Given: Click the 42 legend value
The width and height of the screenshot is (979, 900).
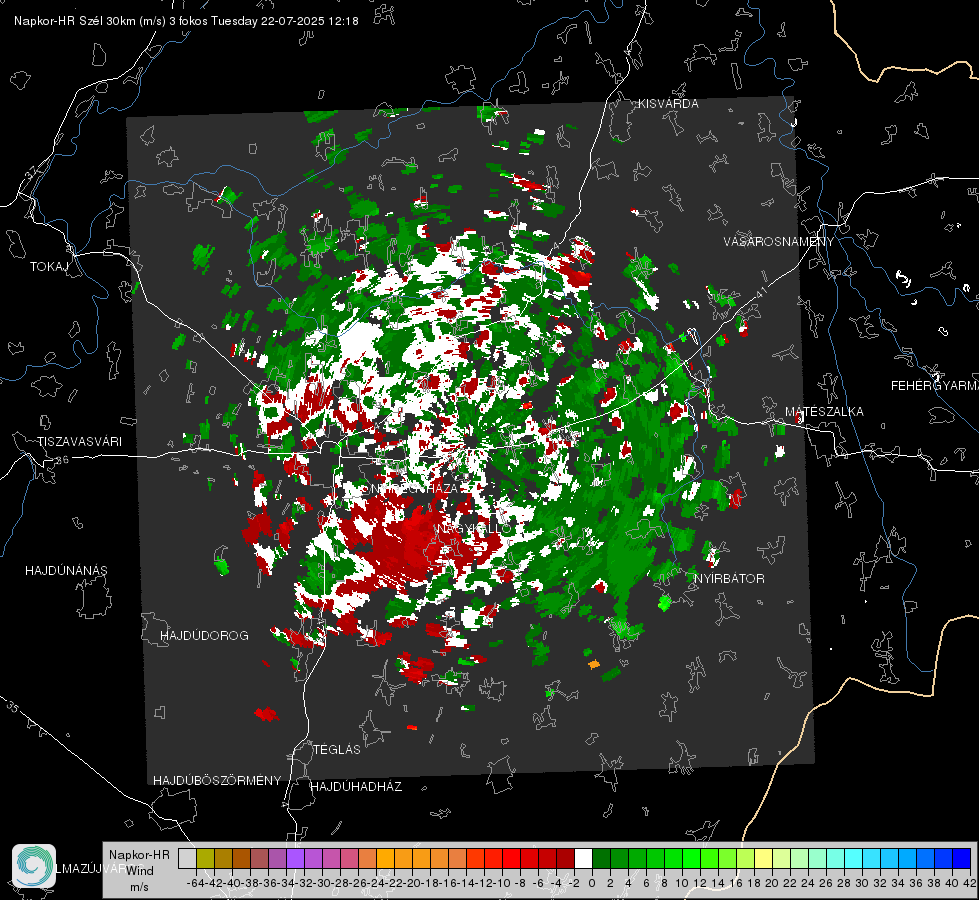Looking at the screenshot, I should coord(969,883).
